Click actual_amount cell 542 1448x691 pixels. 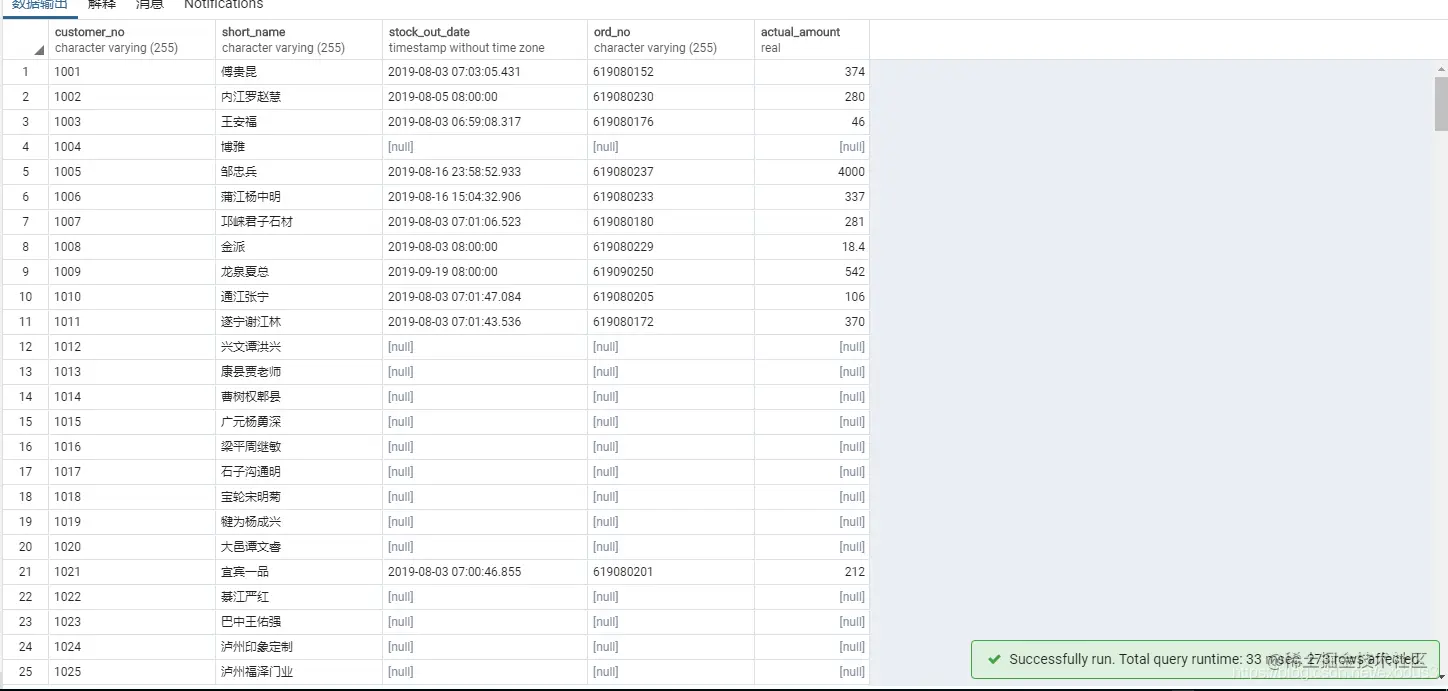click(x=812, y=272)
